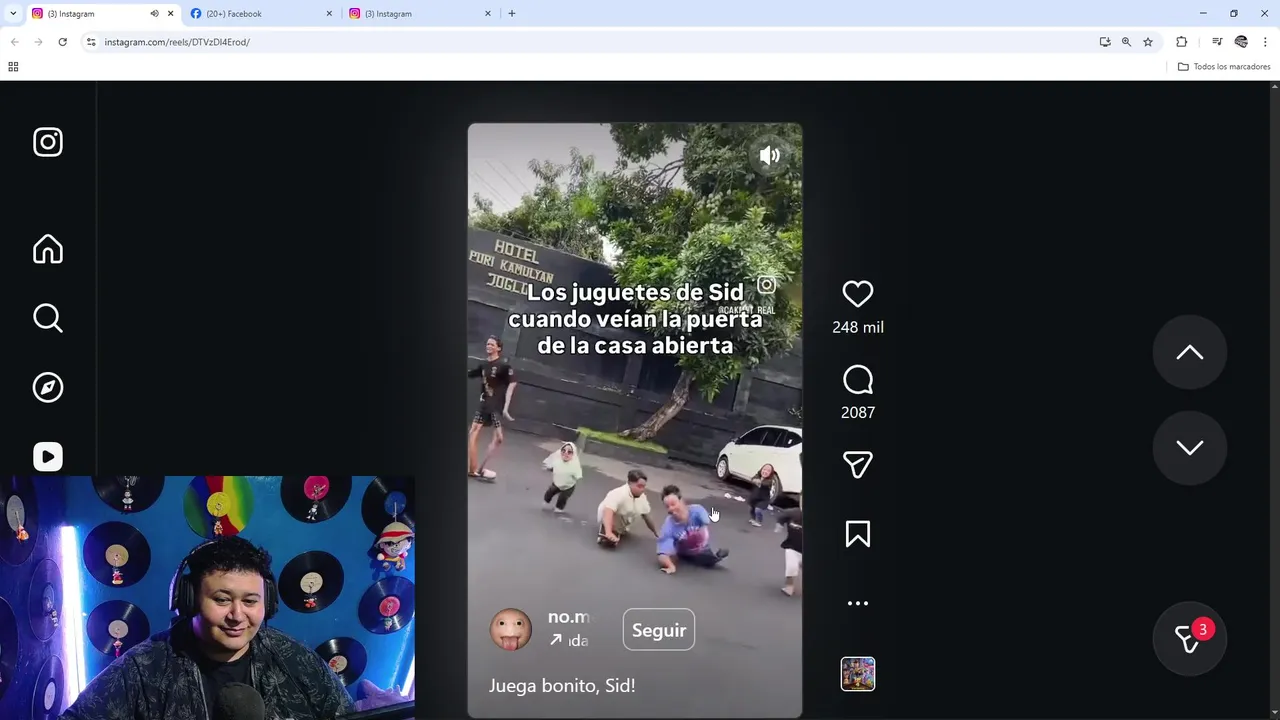Image resolution: width=1280 pixels, height=720 pixels.
Task: Open the Home feed icon
Action: click(x=48, y=249)
